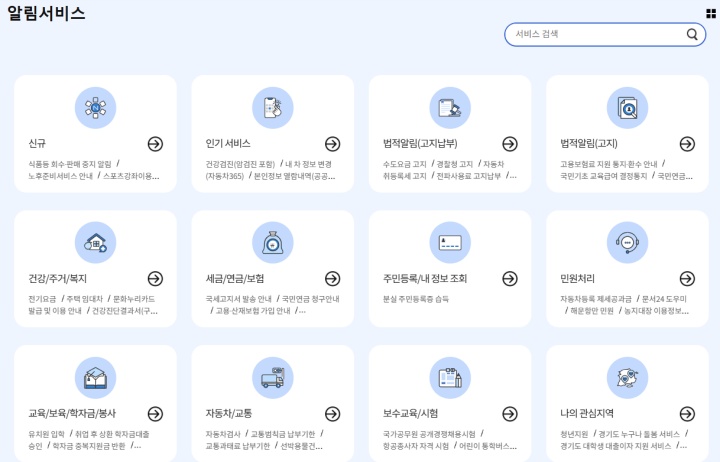Focus the 서비스 검색 input field
Screen dimensions: 720x462
pos(605,34)
